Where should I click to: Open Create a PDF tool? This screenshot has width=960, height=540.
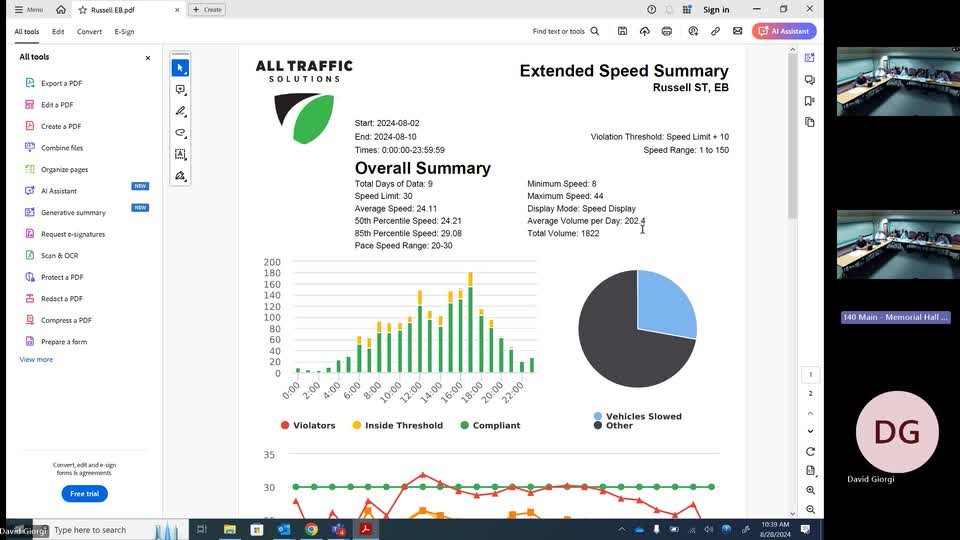pos(61,126)
